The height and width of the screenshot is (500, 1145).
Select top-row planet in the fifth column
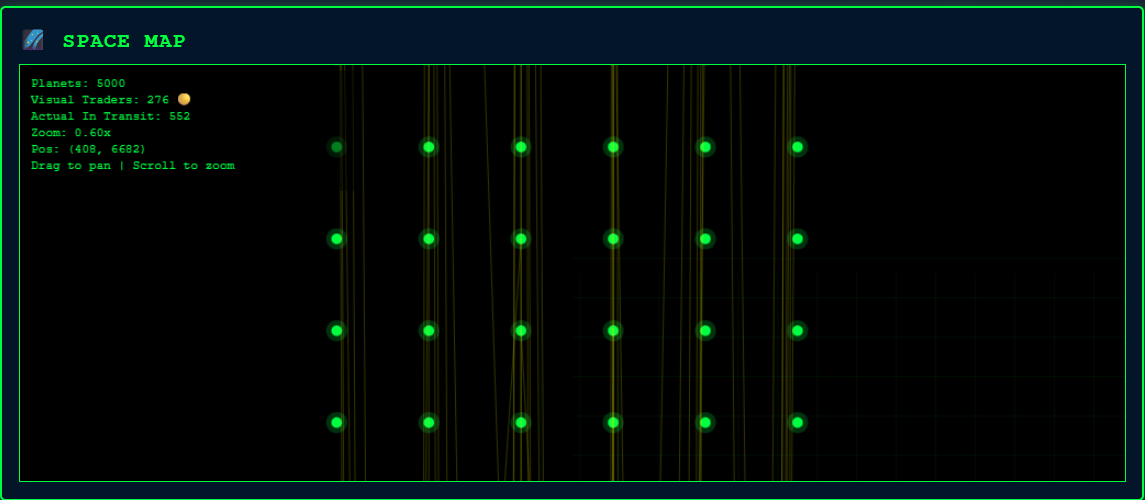click(x=705, y=147)
